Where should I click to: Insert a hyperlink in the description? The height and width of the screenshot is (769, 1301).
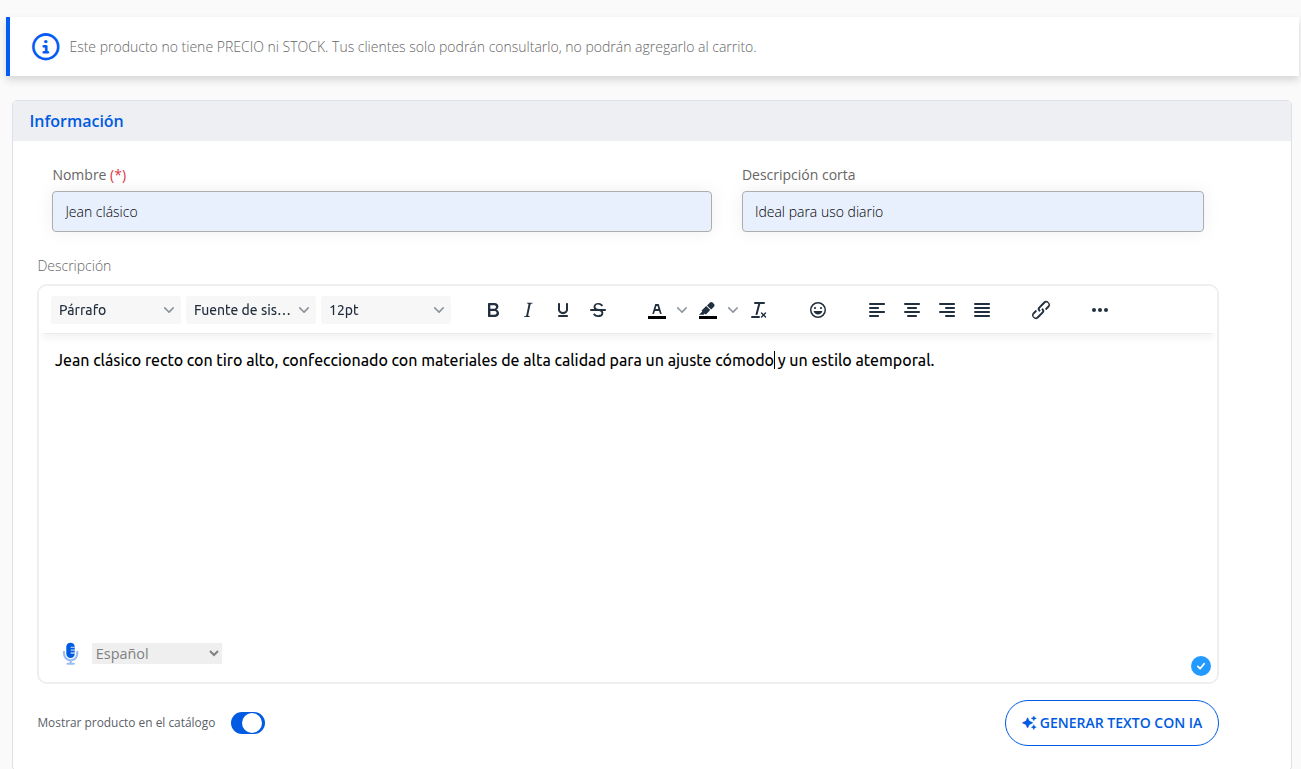point(1041,310)
